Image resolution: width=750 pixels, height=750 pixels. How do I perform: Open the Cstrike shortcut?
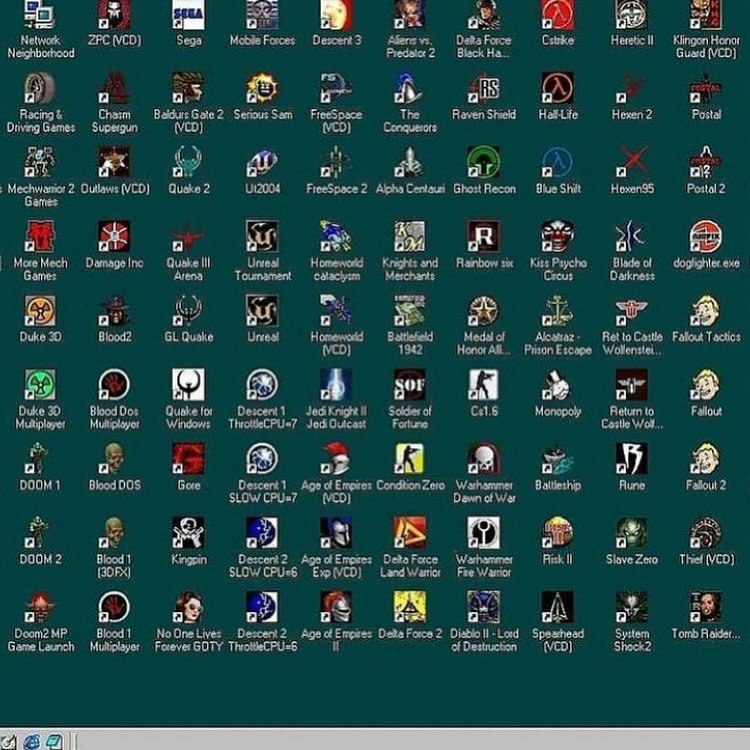(x=558, y=14)
